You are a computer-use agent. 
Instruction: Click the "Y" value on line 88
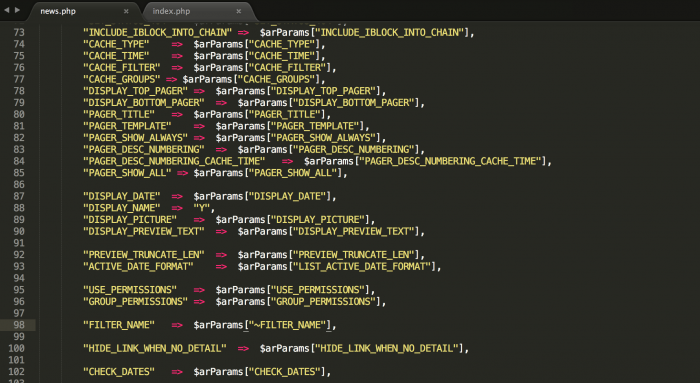(x=202, y=208)
